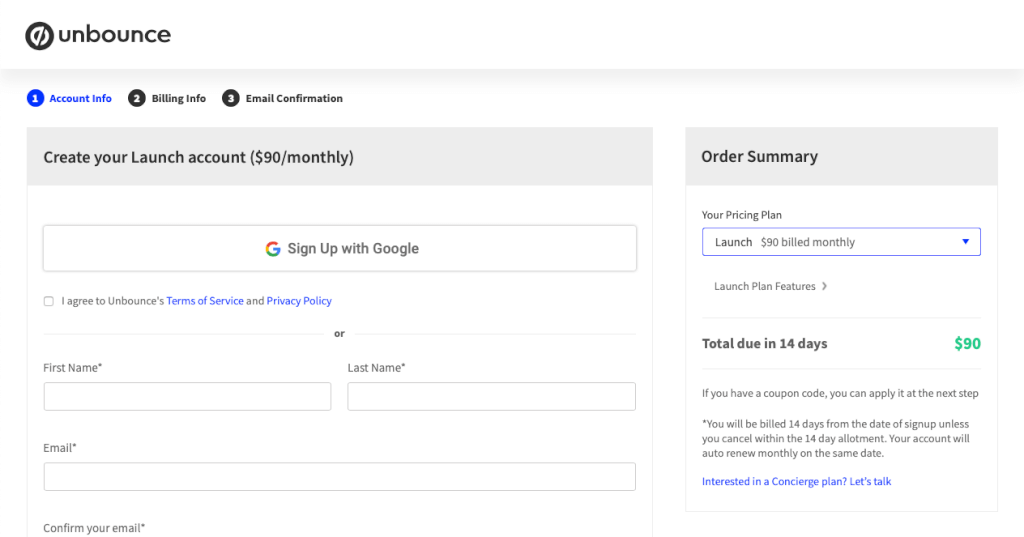Click the coupon code note text
The height and width of the screenshot is (537, 1024).
[840, 393]
